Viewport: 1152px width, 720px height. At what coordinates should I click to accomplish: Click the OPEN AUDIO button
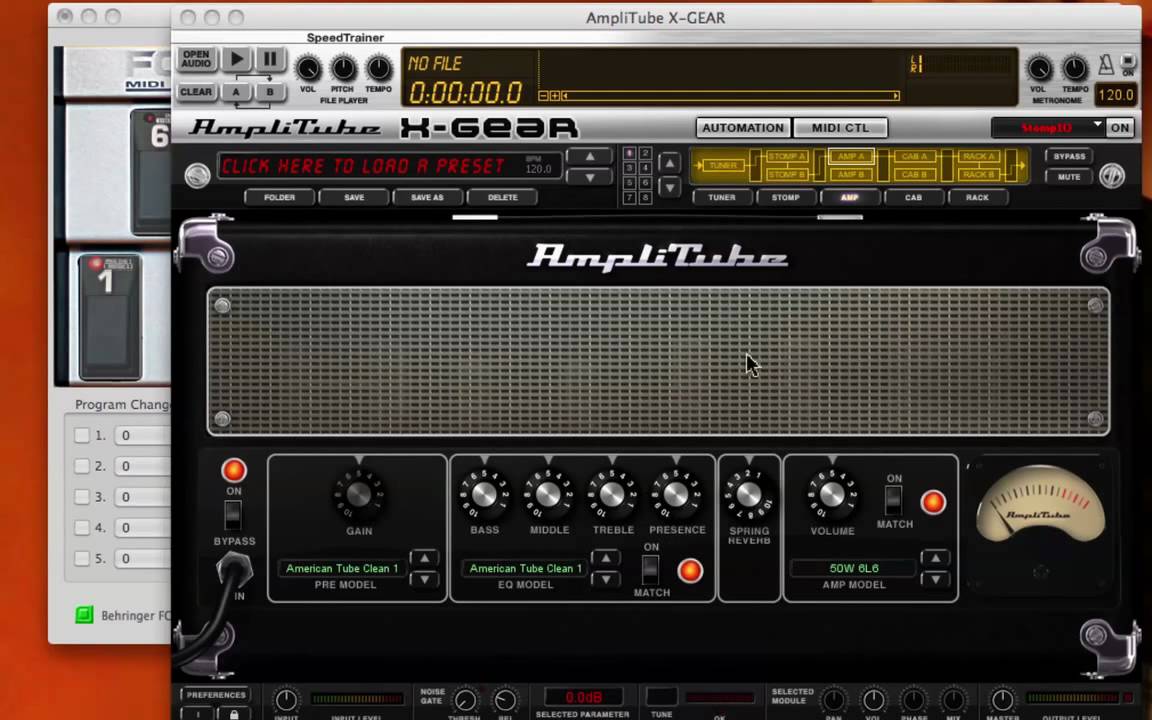[196, 59]
